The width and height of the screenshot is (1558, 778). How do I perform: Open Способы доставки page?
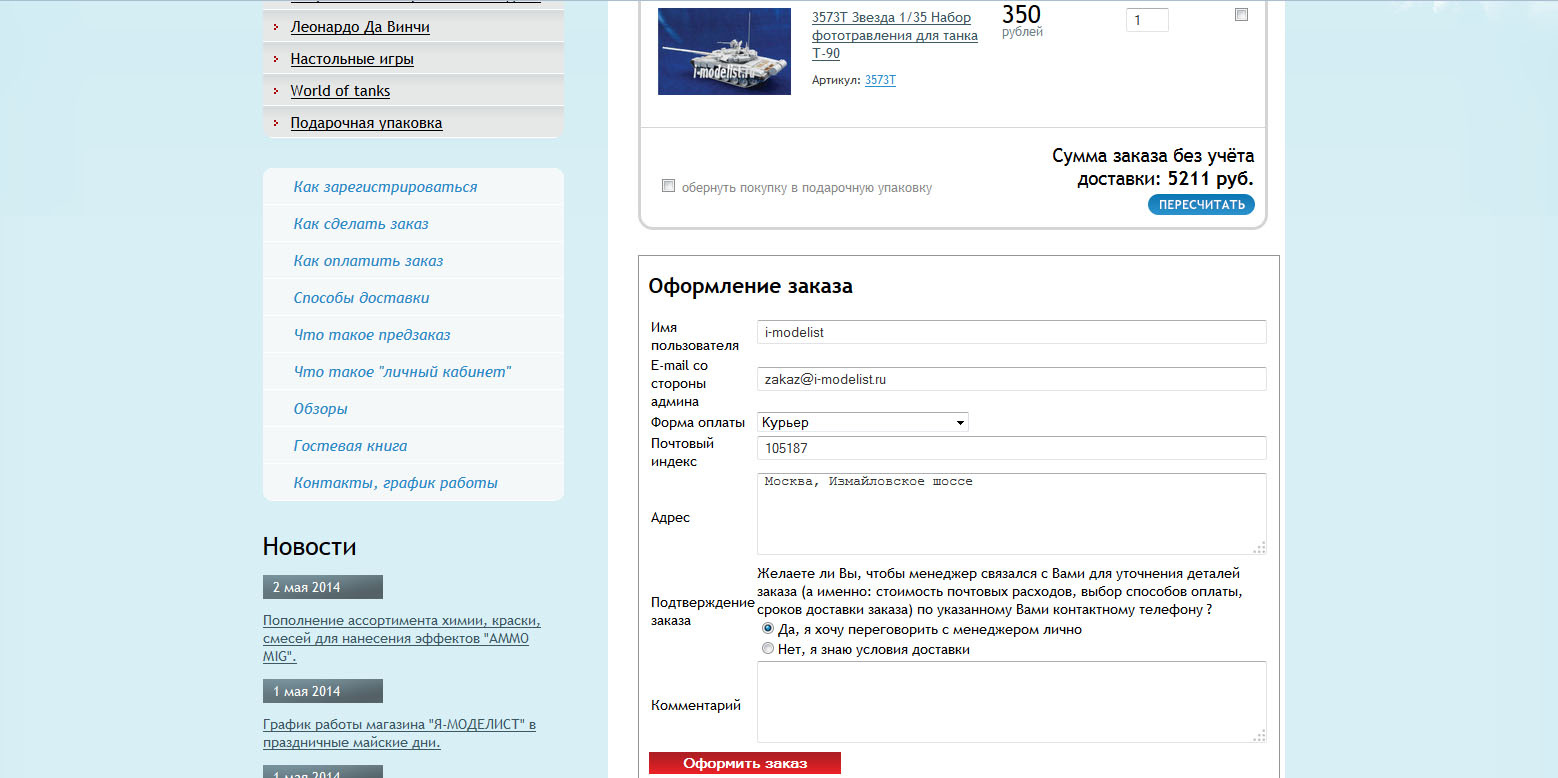(361, 298)
